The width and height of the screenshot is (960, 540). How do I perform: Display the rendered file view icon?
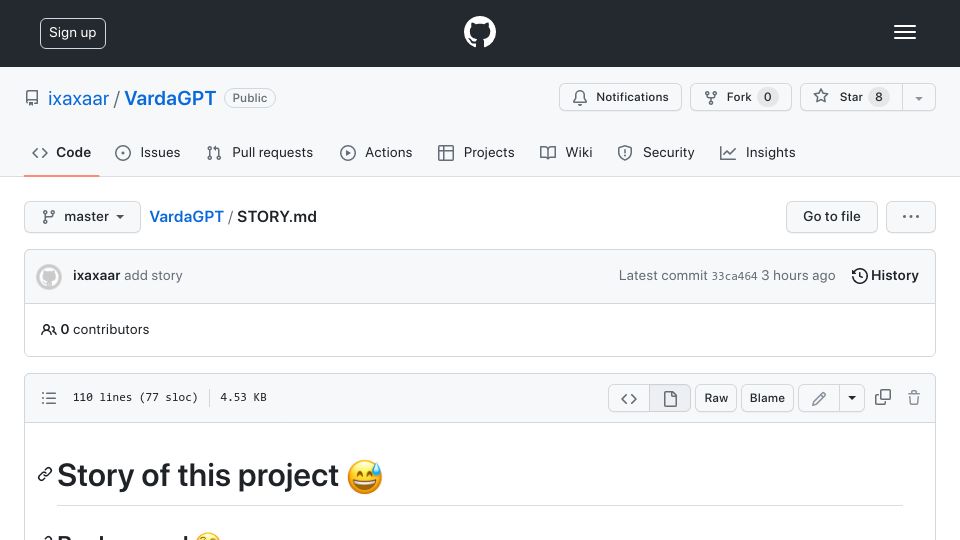pos(670,399)
